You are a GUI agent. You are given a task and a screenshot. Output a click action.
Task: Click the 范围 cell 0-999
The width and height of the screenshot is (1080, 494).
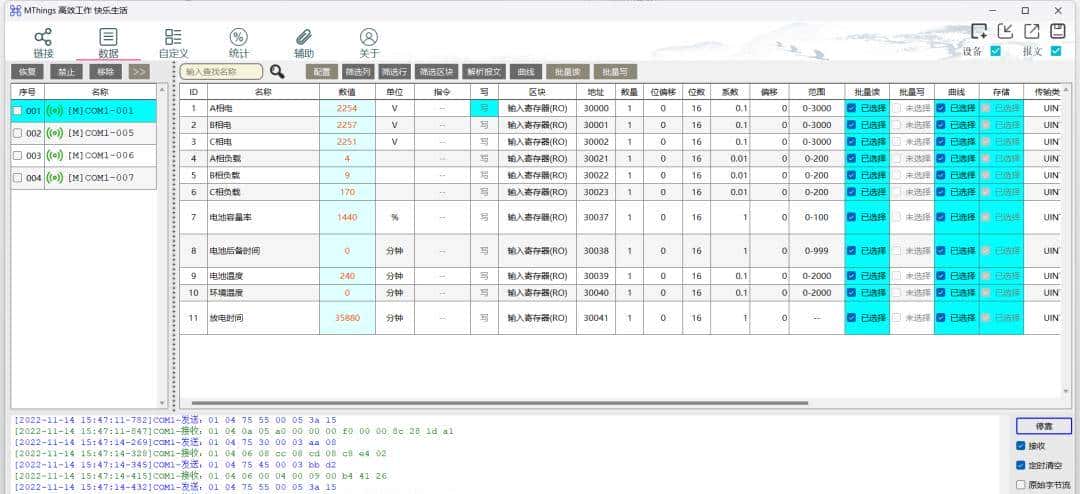(817, 251)
